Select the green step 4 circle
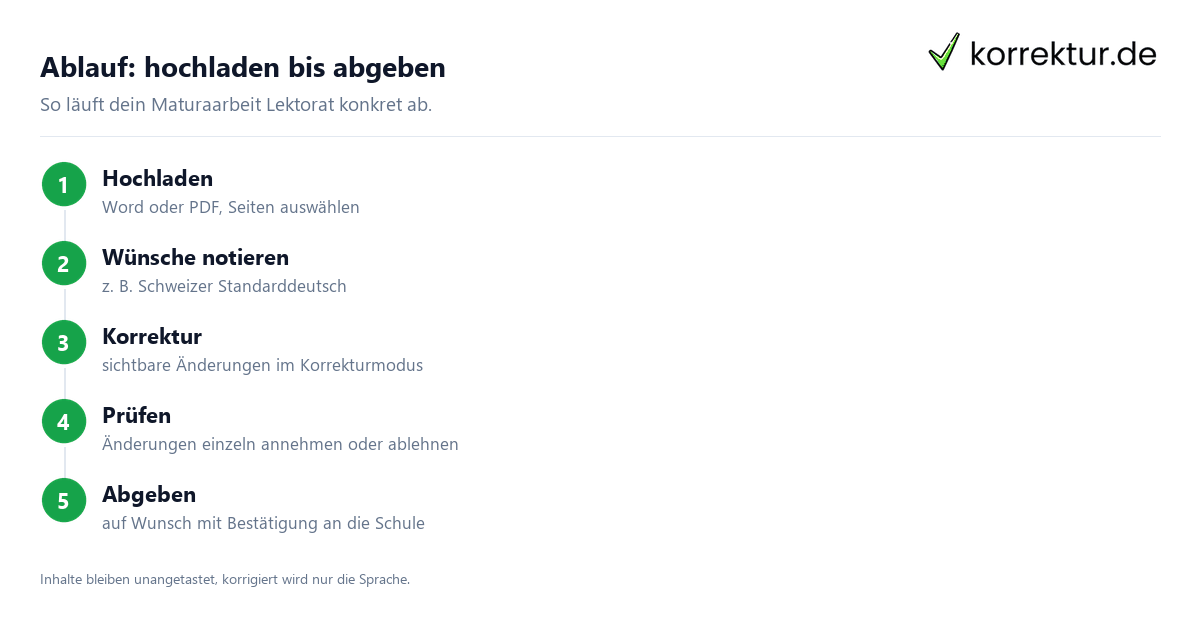The height and width of the screenshot is (630, 1200). [64, 422]
